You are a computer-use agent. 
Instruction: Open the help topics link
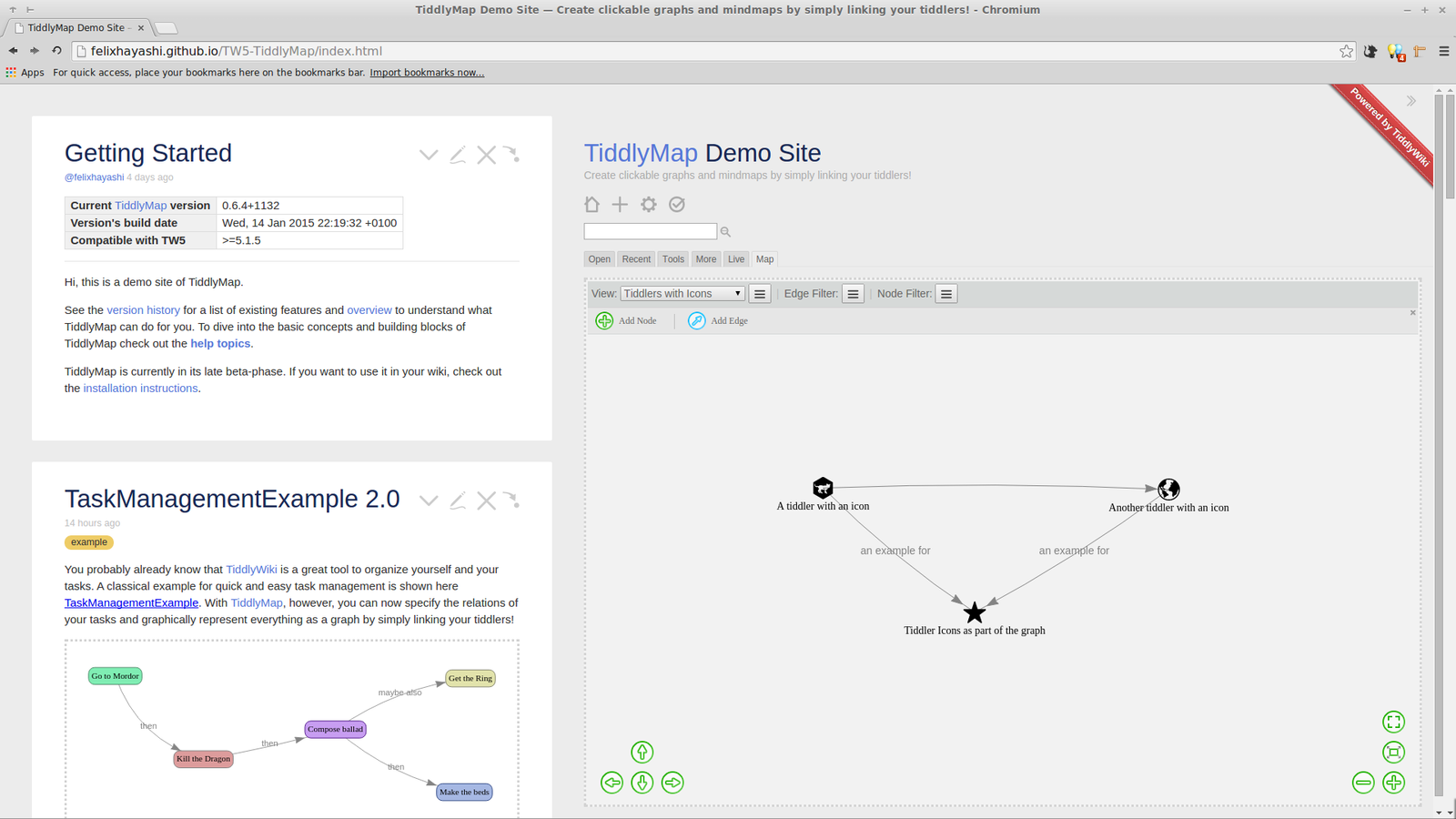click(220, 344)
